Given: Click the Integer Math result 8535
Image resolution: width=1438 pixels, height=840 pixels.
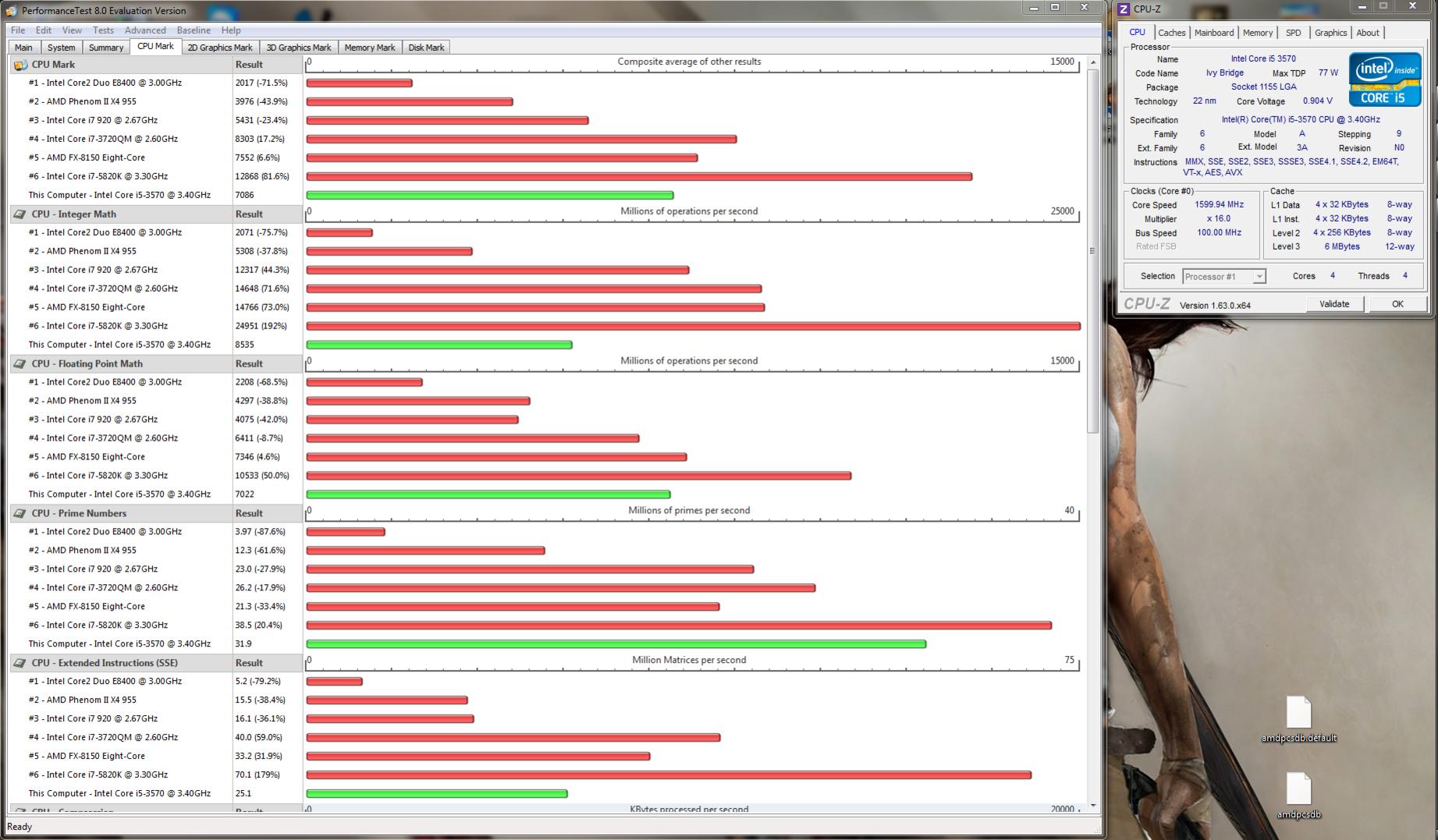Looking at the screenshot, I should (244, 345).
